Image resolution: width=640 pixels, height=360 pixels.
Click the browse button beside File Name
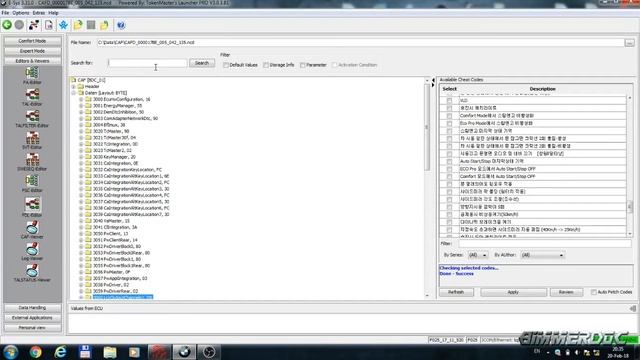629,42
